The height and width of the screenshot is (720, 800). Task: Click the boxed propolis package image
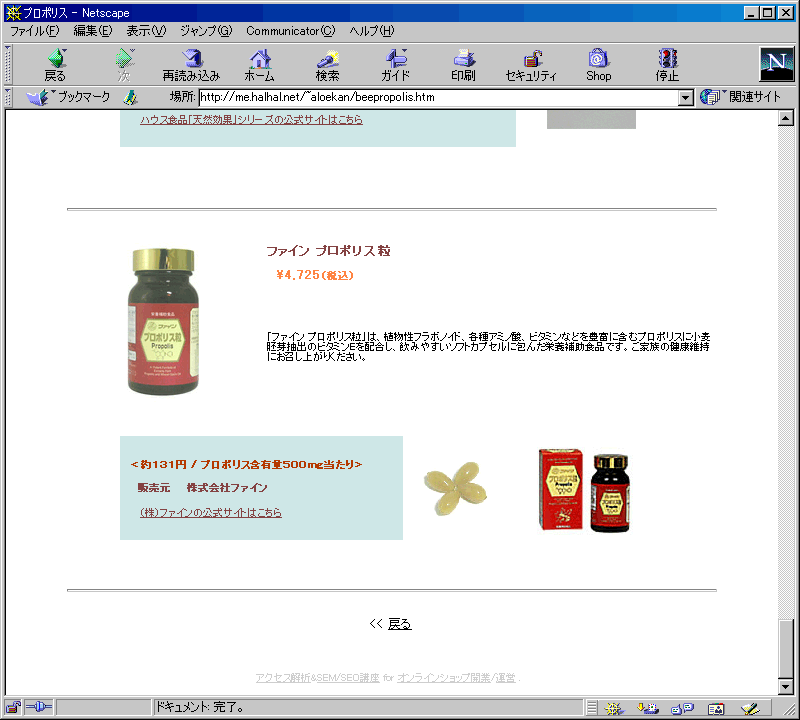click(584, 490)
